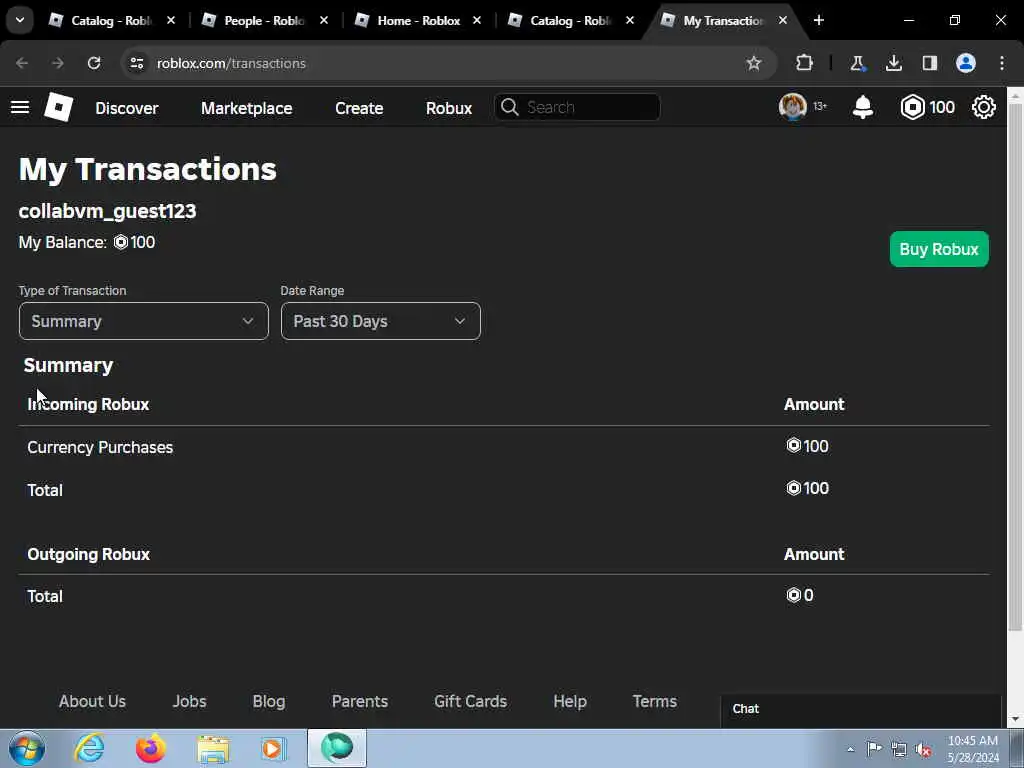The width and height of the screenshot is (1024, 768).
Task: Go back to the previous page
Action: pyautogui.click(x=22, y=63)
